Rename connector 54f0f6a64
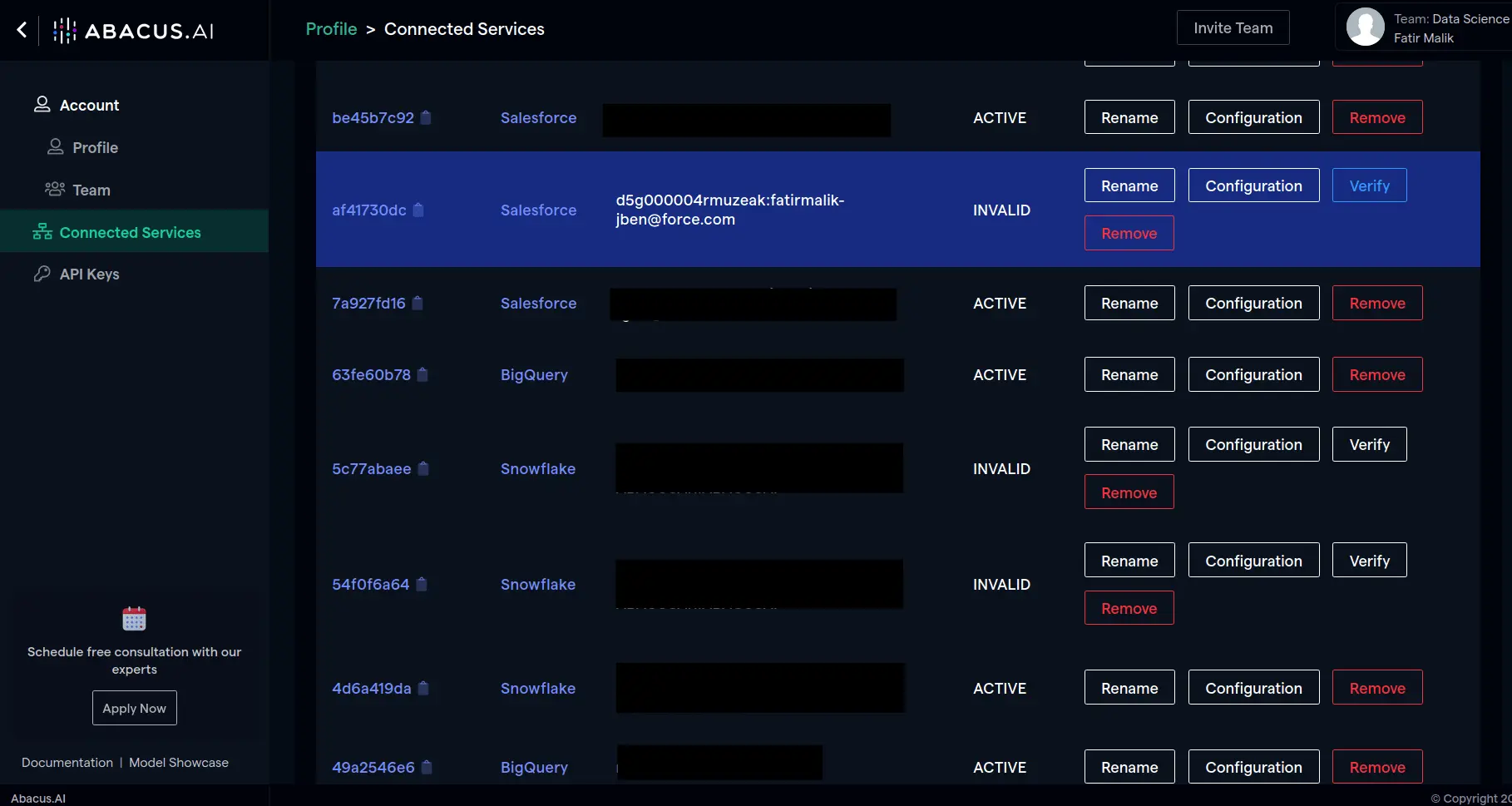Screen dimensions: 1512x806 [1129, 561]
